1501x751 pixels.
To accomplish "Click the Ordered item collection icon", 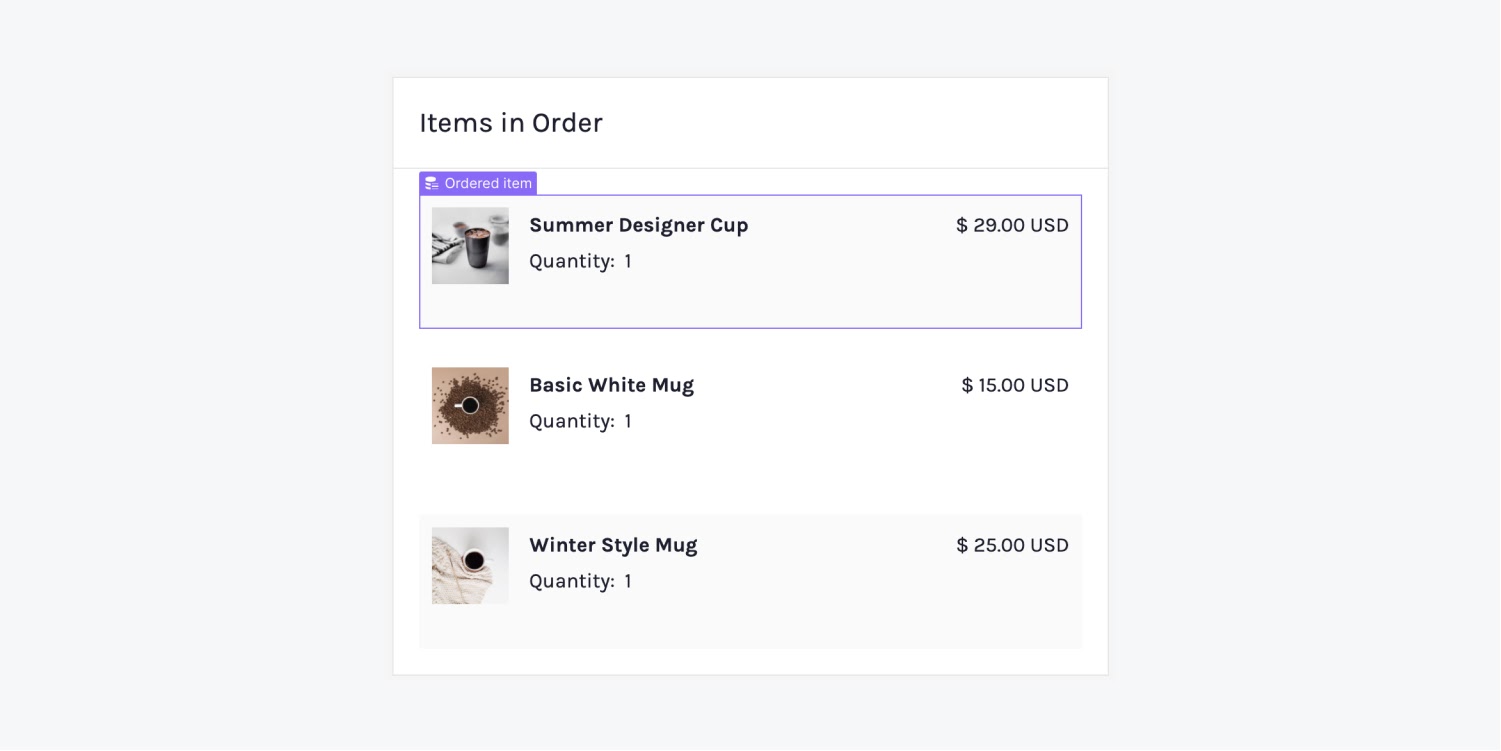I will pyautogui.click(x=432, y=184).
